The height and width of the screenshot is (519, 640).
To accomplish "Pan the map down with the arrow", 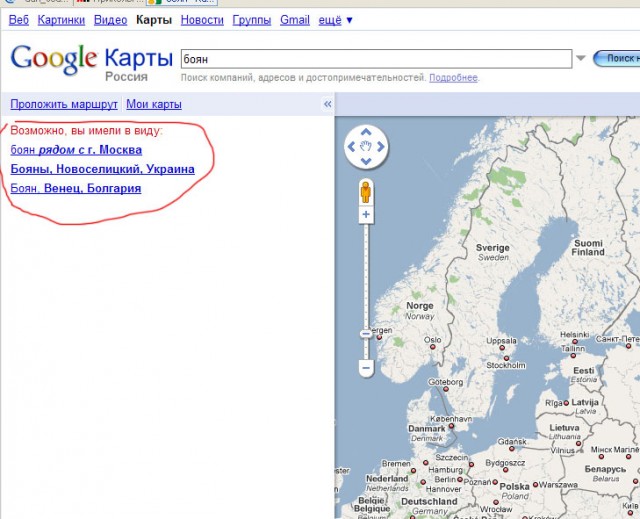I will point(366,161).
